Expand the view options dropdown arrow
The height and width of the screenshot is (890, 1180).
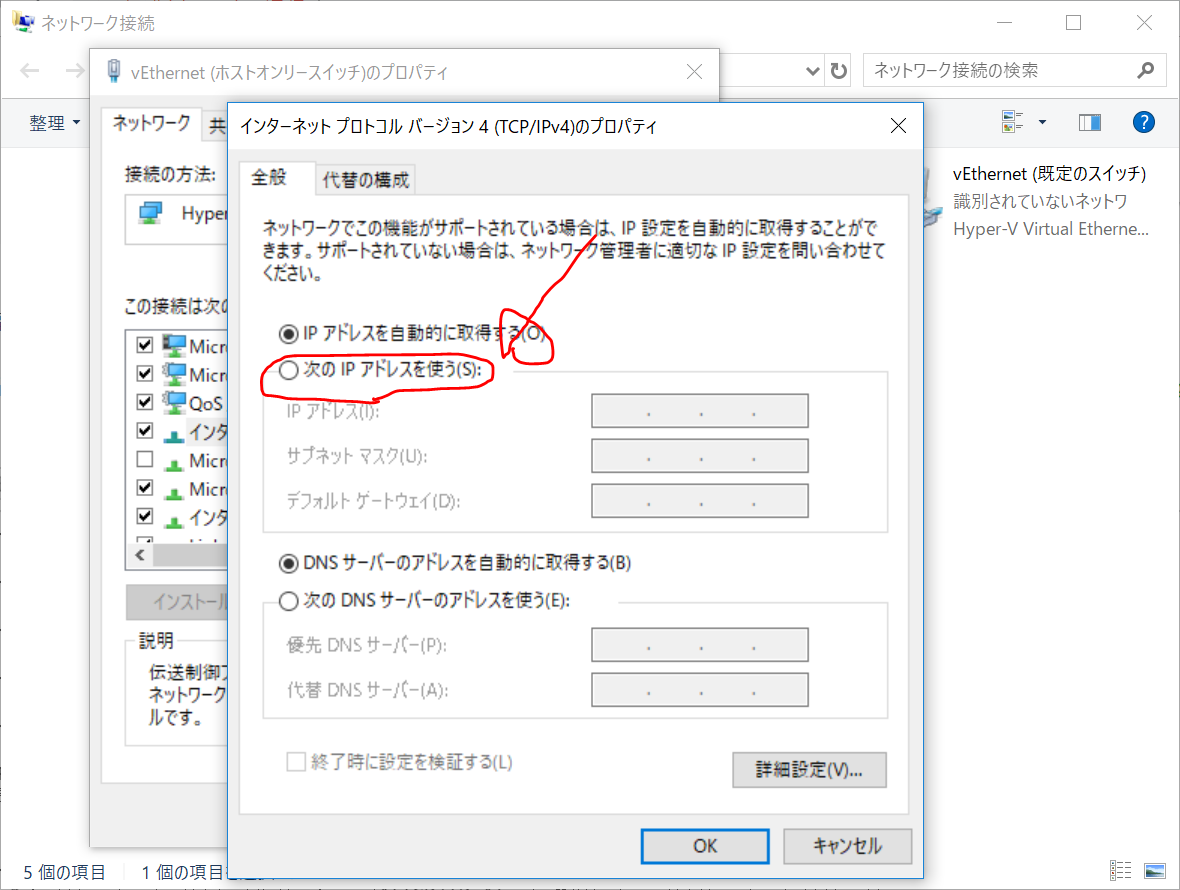point(1042,122)
